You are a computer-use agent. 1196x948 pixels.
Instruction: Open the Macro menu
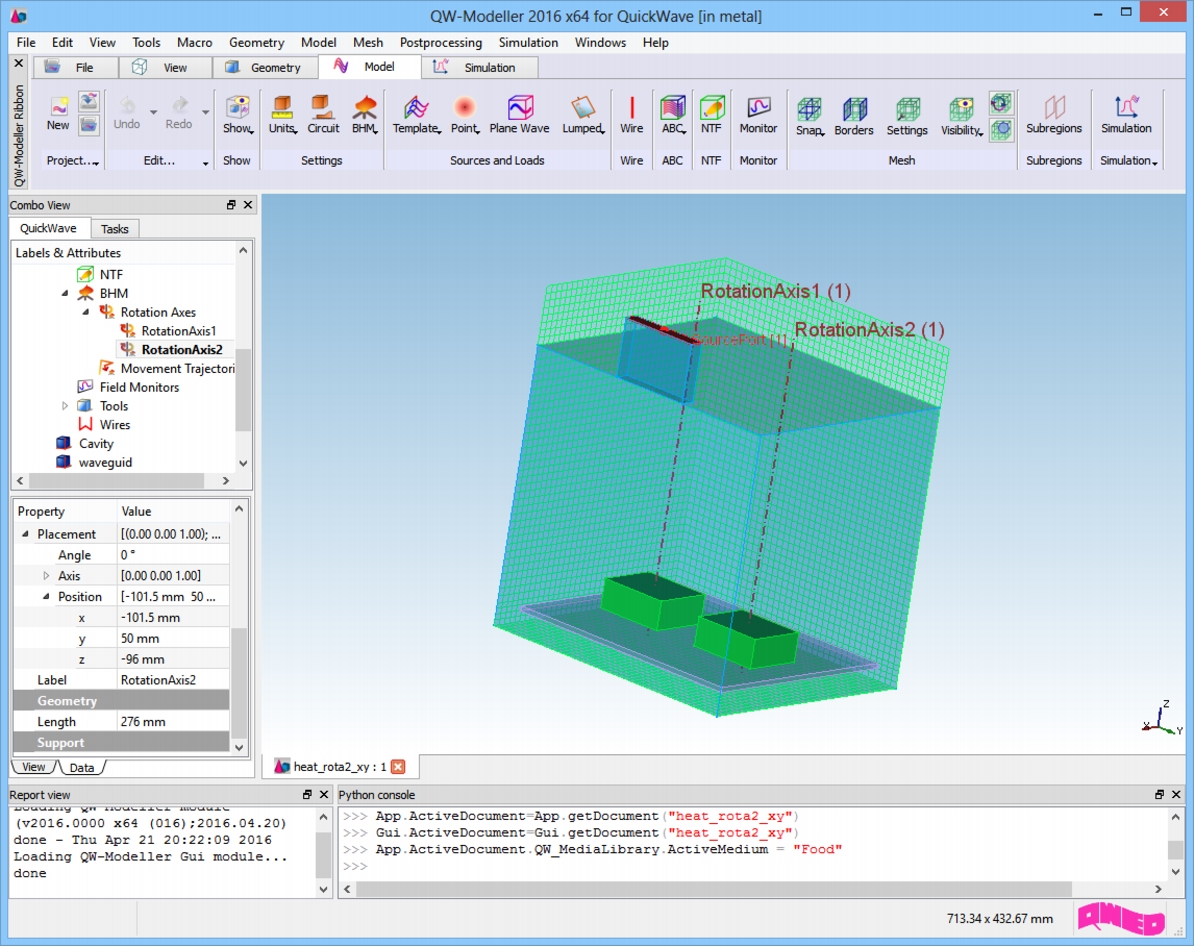195,43
